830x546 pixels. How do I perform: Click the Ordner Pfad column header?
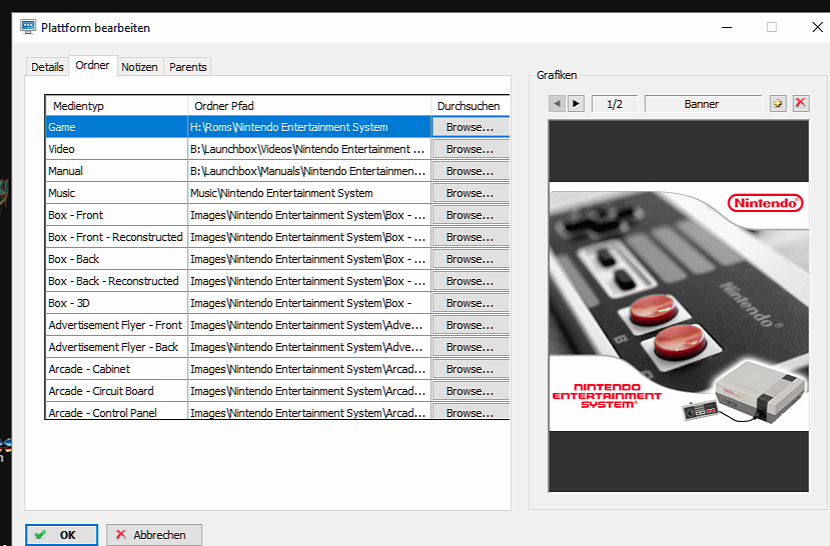pyautogui.click(x=309, y=106)
